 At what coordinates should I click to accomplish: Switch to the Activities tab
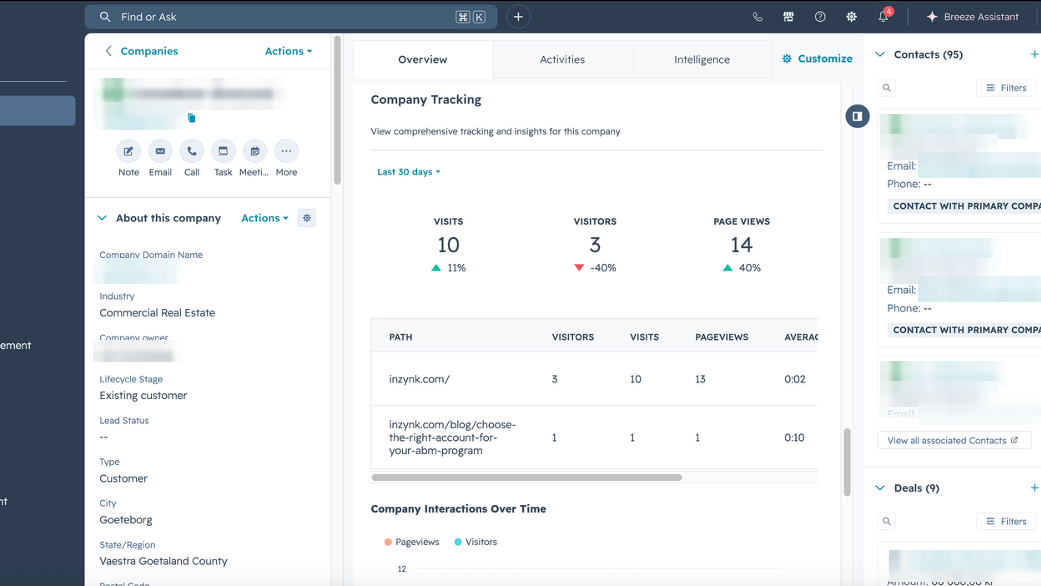click(562, 60)
